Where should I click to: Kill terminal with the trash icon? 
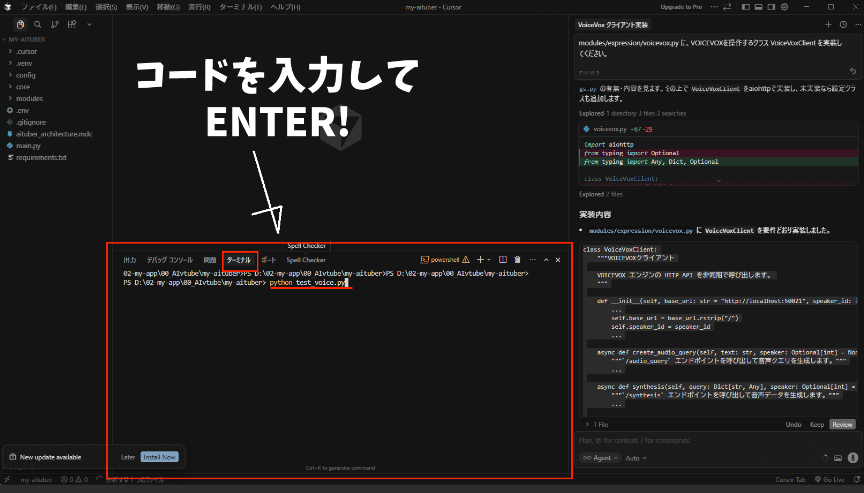click(x=517, y=259)
